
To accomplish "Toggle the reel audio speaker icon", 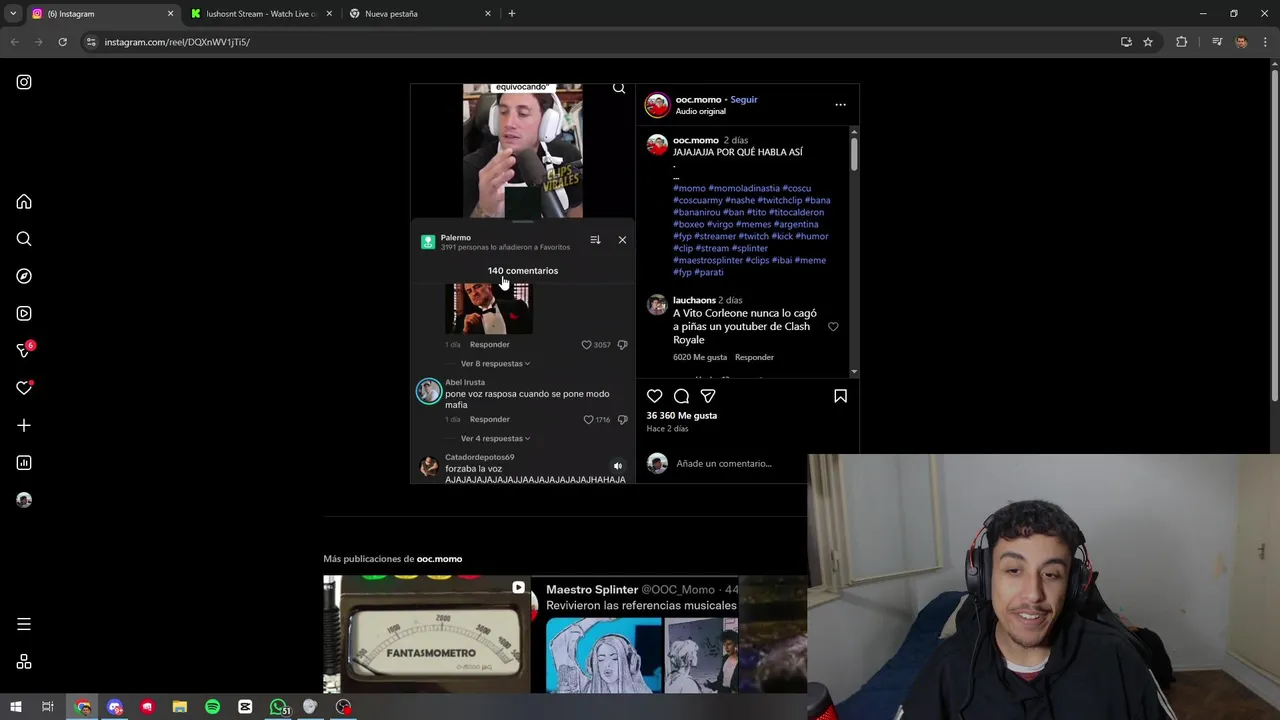I will (617, 466).
